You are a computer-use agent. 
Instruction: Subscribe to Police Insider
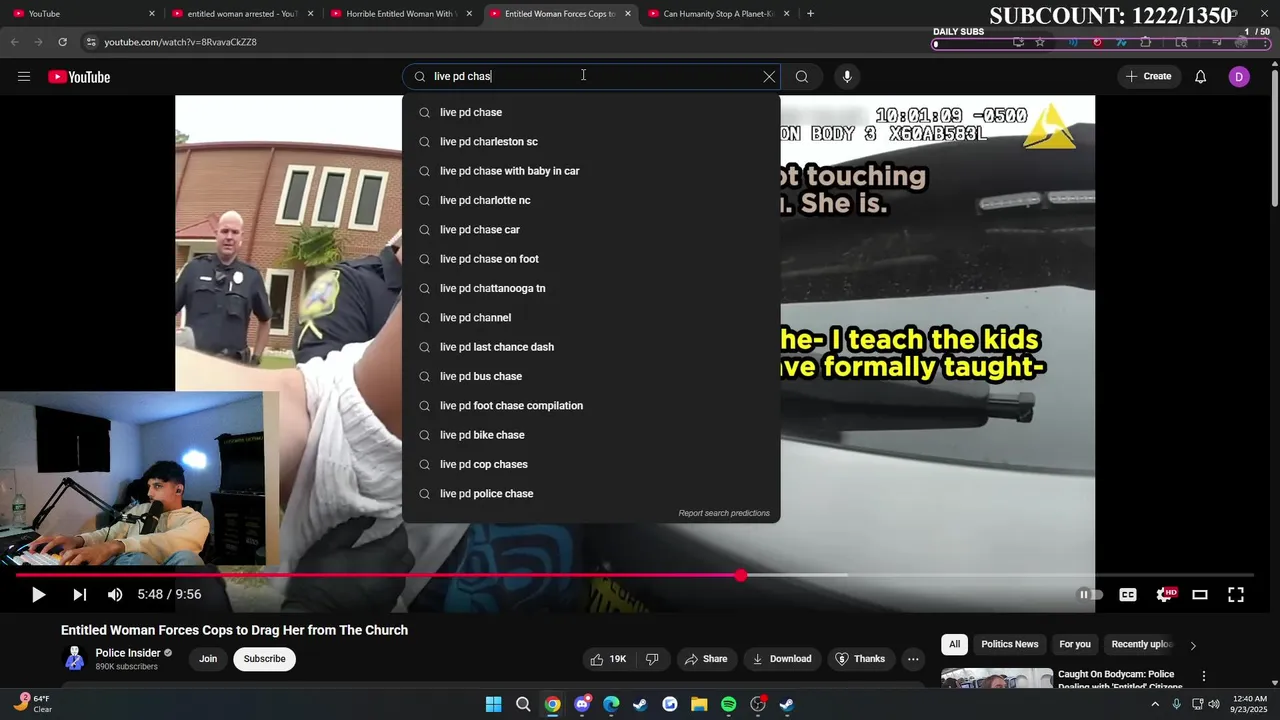tap(265, 659)
